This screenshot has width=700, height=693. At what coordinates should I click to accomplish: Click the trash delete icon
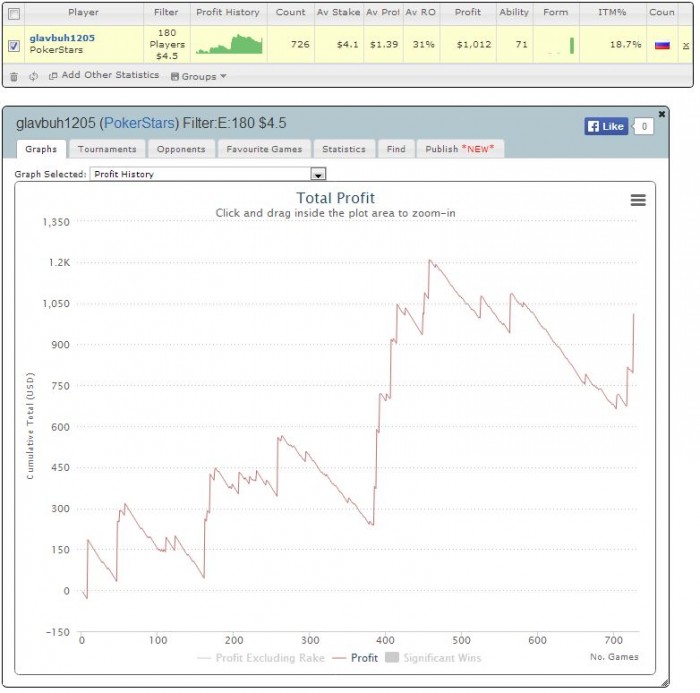pos(14,77)
